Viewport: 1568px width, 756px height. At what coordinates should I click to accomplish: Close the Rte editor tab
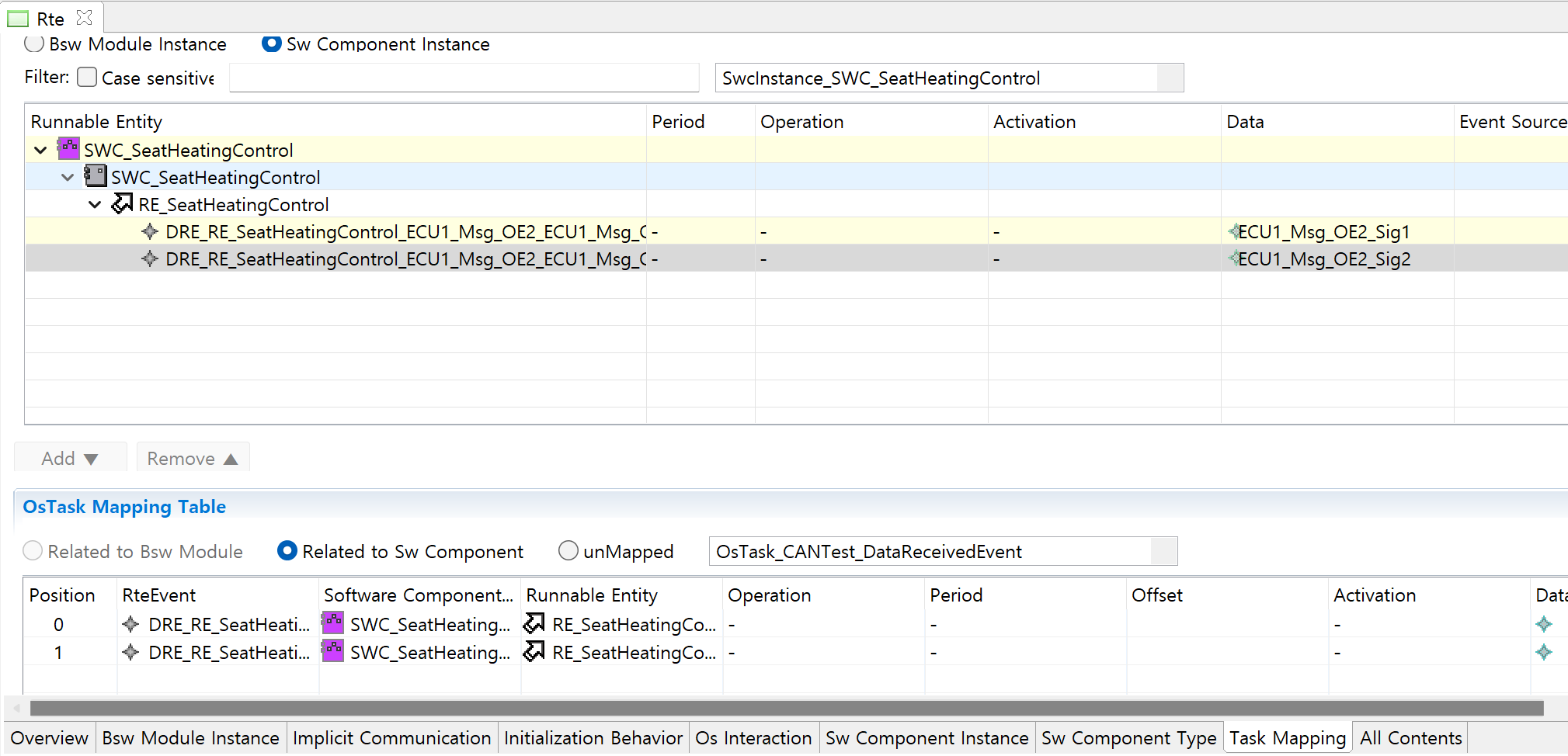coord(85,17)
